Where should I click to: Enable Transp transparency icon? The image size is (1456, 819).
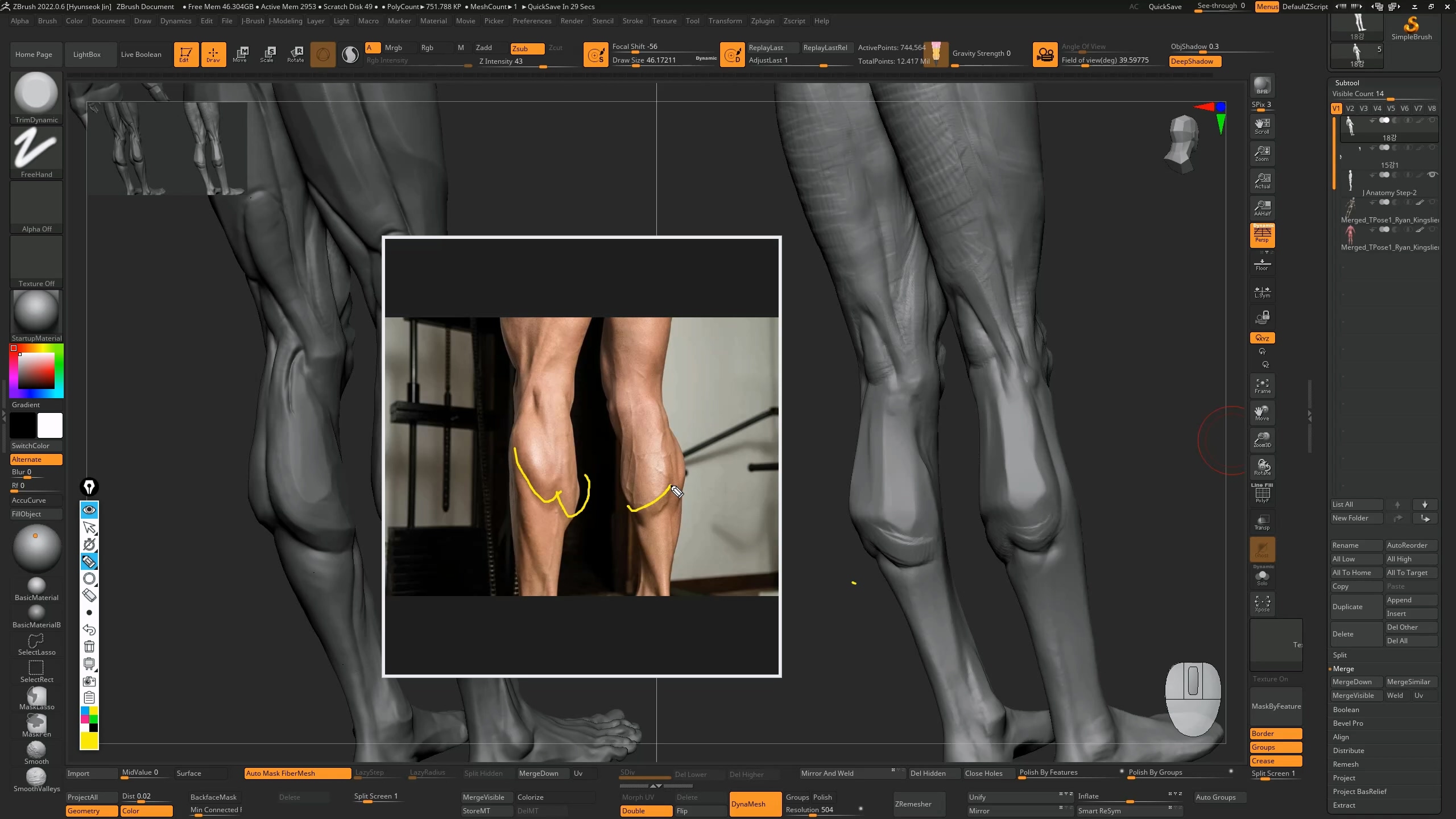[1262, 522]
